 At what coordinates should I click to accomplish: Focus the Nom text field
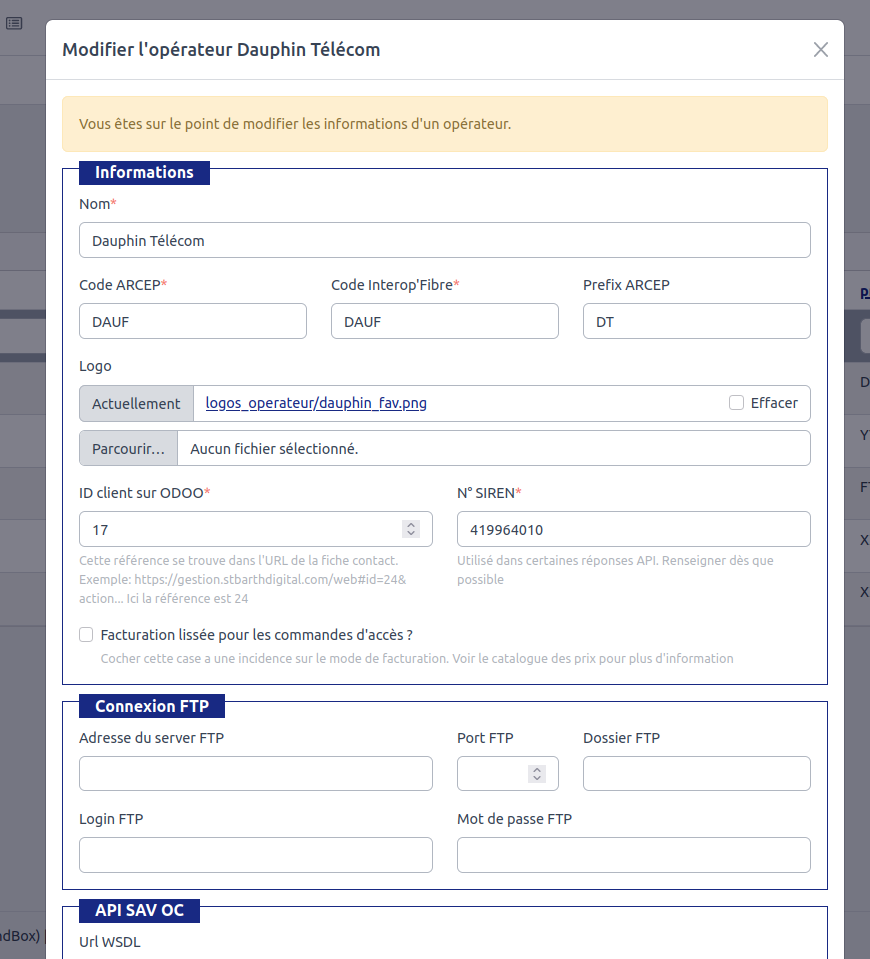(x=444, y=240)
